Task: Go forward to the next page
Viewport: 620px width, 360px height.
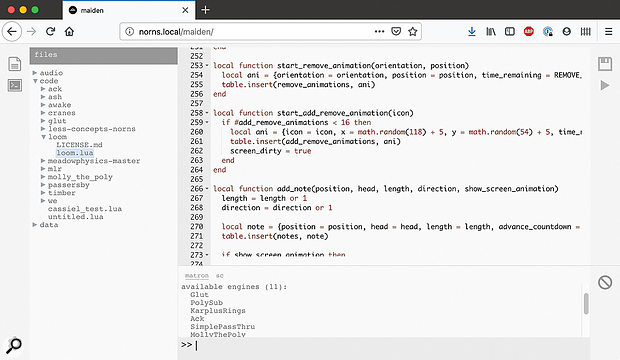Action: 31,31
